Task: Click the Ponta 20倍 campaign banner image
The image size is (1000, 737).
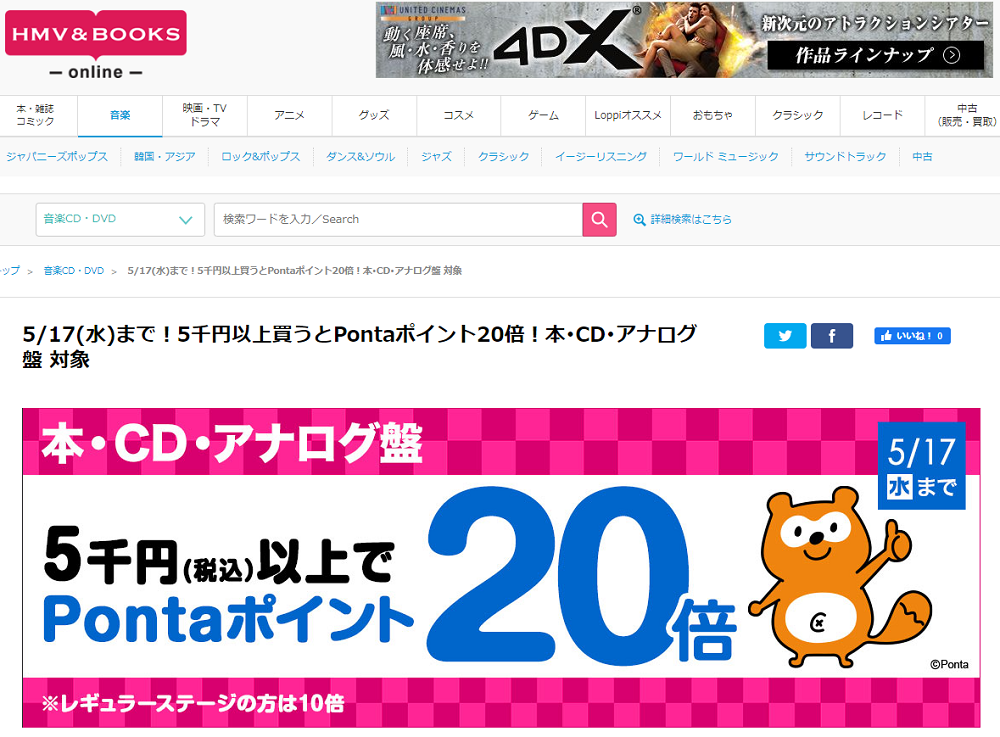Action: click(x=501, y=567)
